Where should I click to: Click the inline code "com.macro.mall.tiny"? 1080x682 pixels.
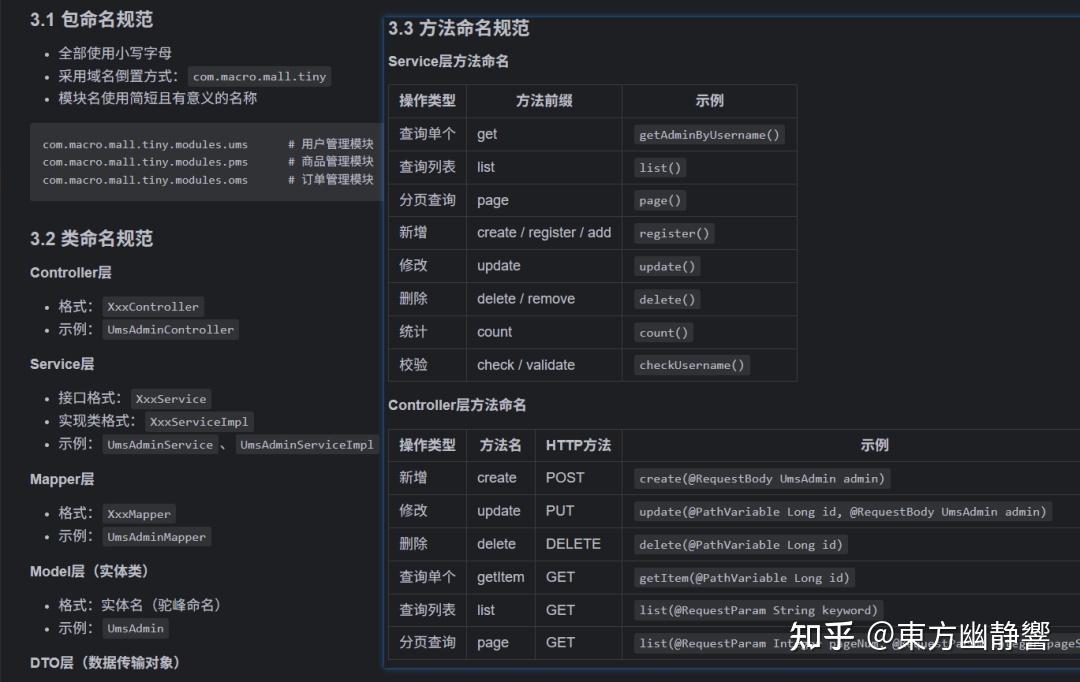pos(259,76)
